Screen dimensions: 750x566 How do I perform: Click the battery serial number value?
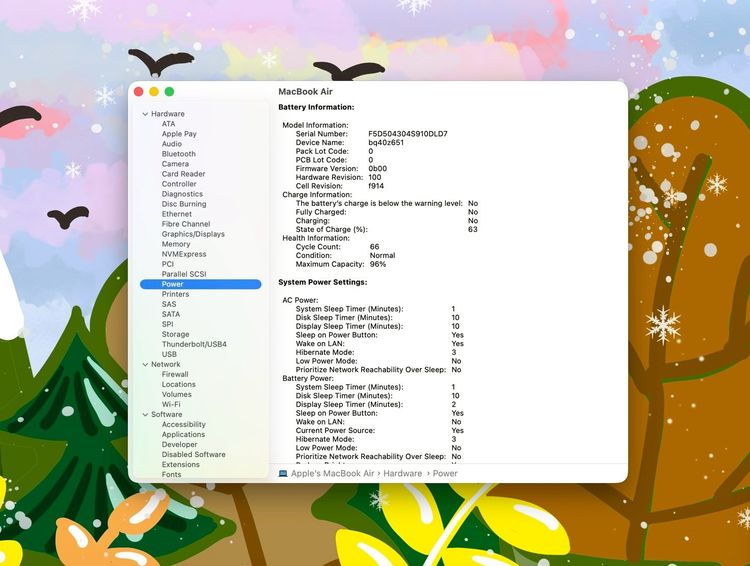(407, 133)
